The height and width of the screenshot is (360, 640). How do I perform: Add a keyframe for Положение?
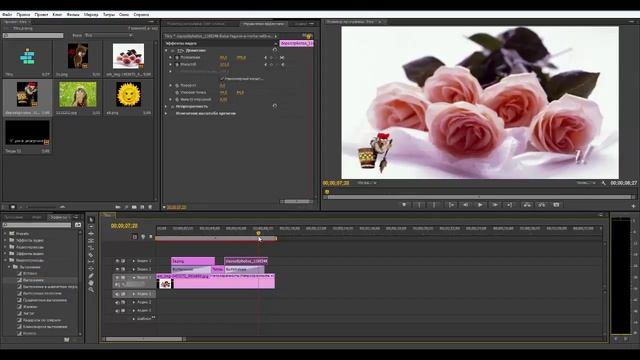pos(271,58)
